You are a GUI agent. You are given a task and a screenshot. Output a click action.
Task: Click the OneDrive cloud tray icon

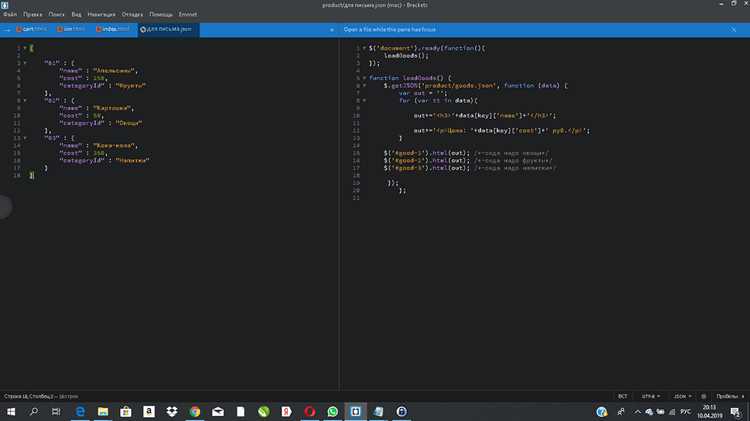tap(649, 411)
